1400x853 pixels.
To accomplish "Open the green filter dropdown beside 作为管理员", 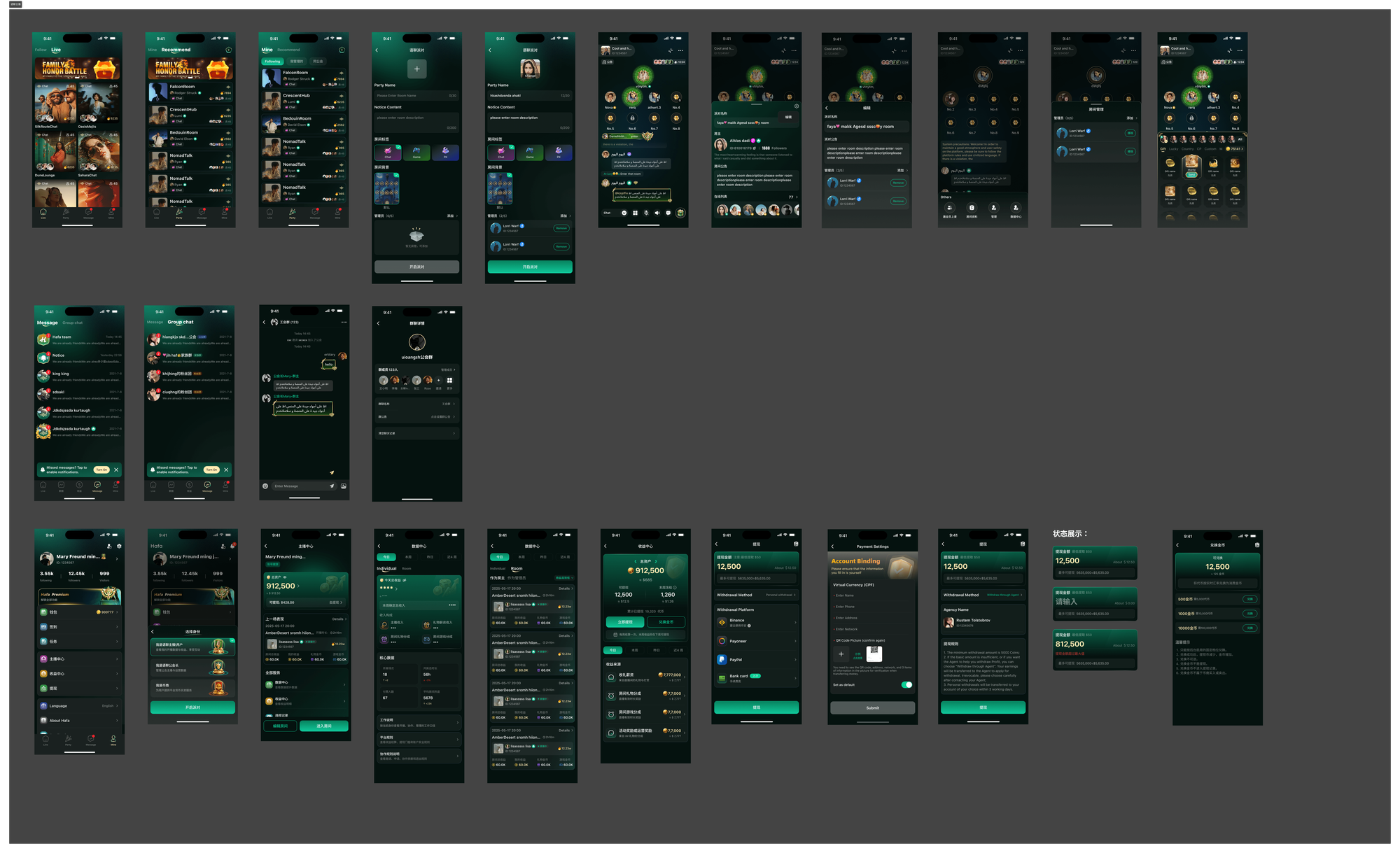I will (x=563, y=578).
